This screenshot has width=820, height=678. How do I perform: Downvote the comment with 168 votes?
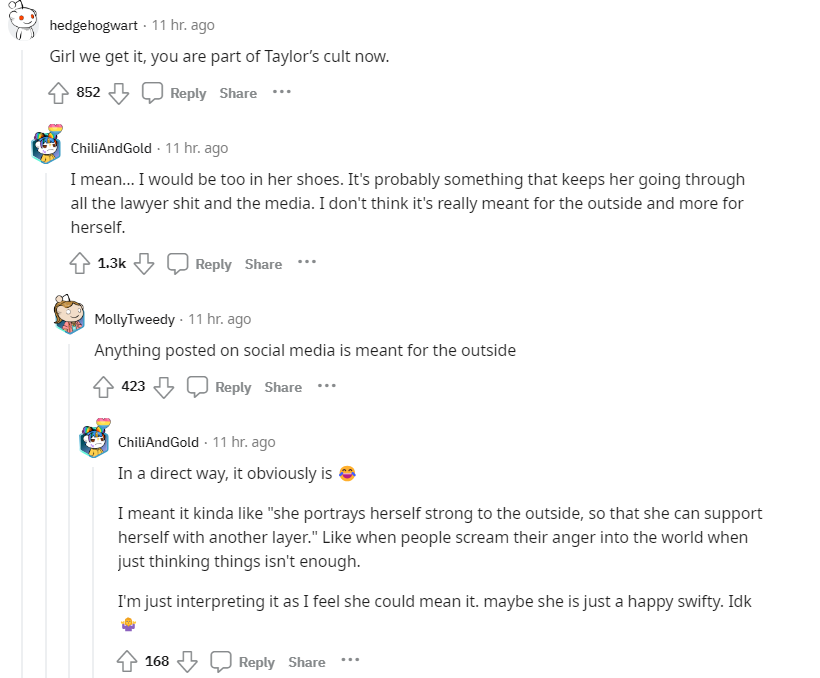[x=188, y=662]
